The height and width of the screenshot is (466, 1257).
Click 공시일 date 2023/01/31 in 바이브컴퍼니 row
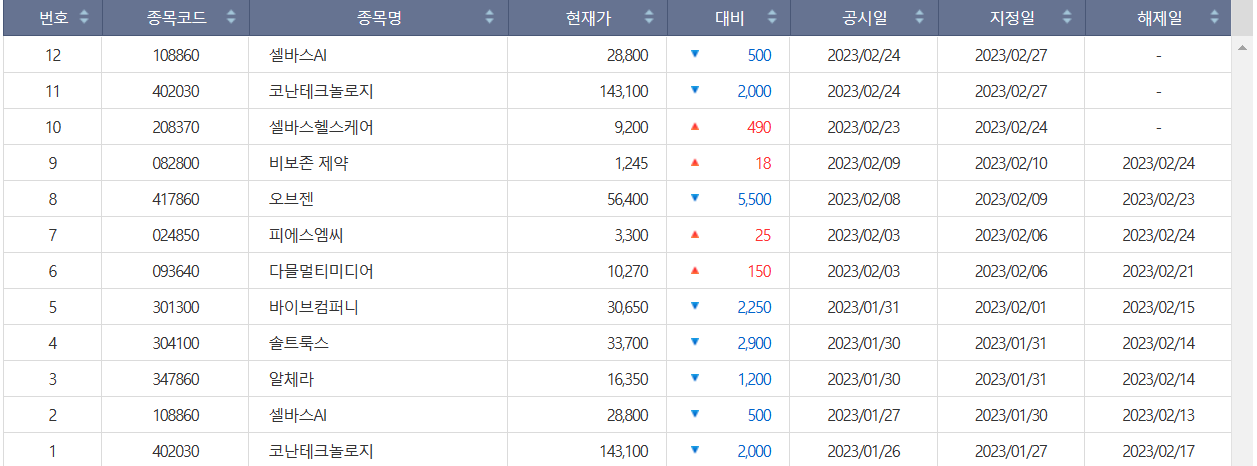pos(864,307)
